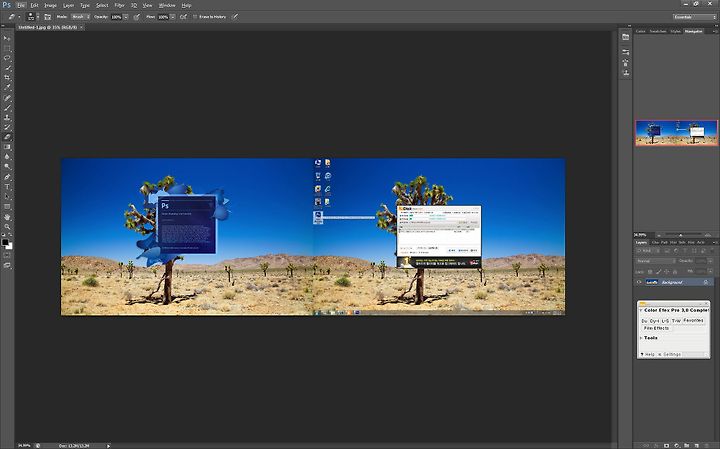Open the layer blend mode Normal dropdown
This screenshot has width=720, height=449.
(x=656, y=261)
